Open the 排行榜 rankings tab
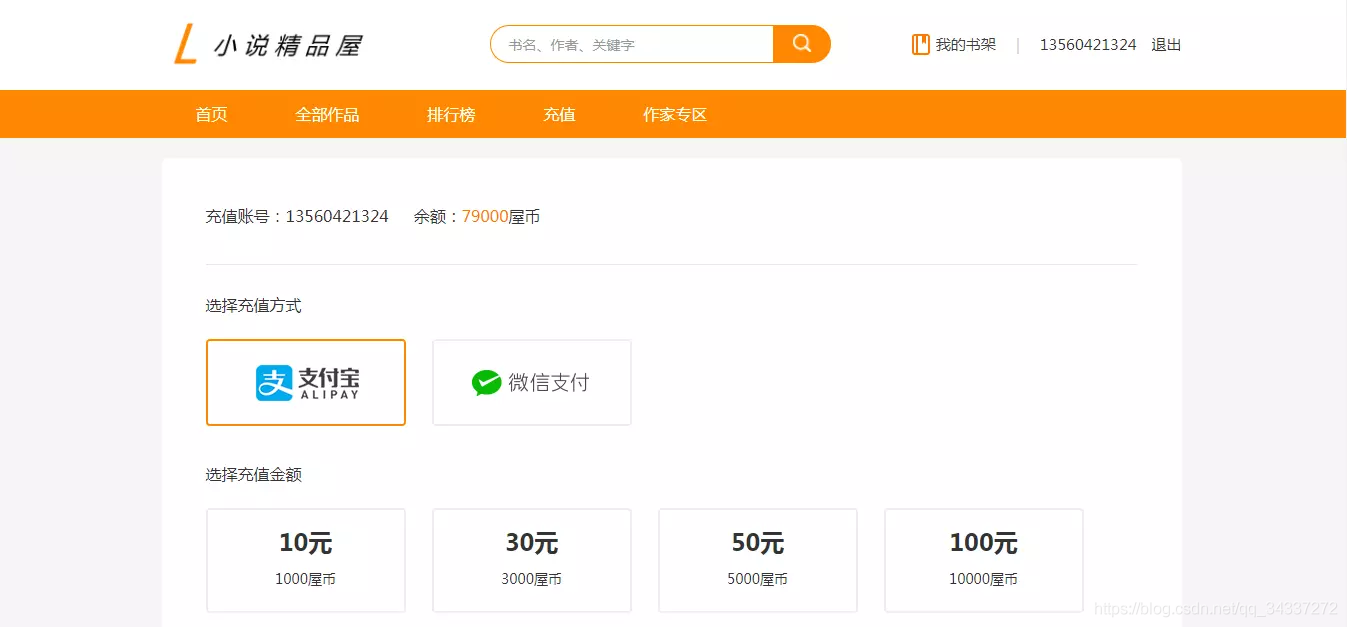 tap(451, 115)
